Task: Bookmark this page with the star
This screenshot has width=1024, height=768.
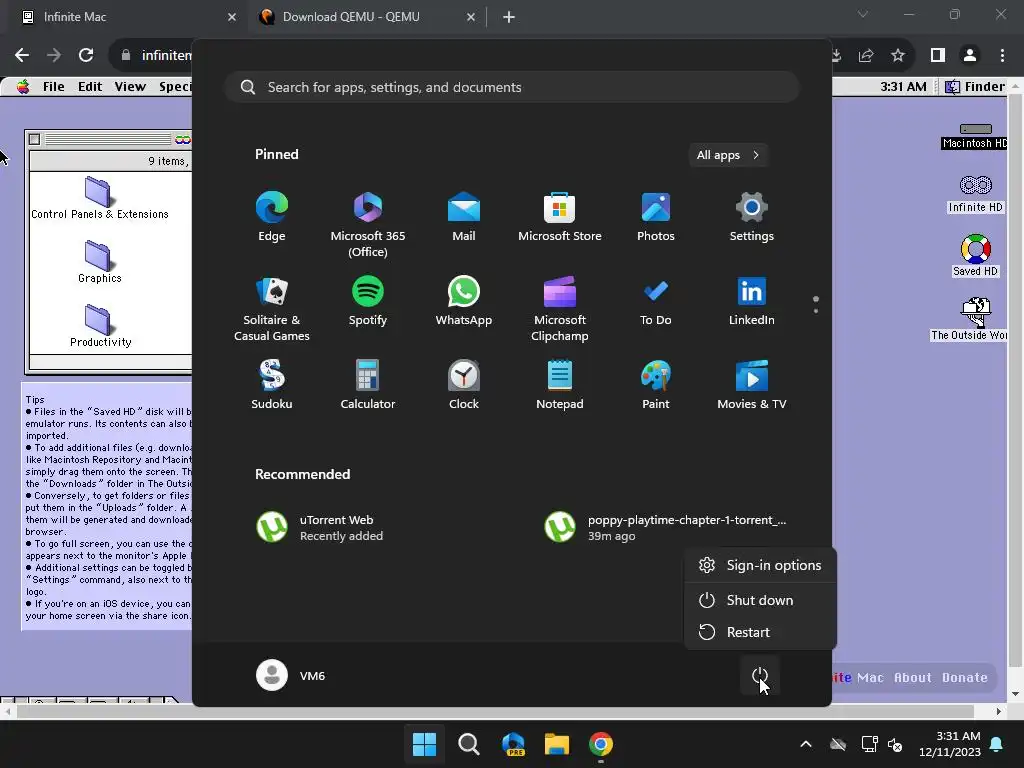Action: 898,56
